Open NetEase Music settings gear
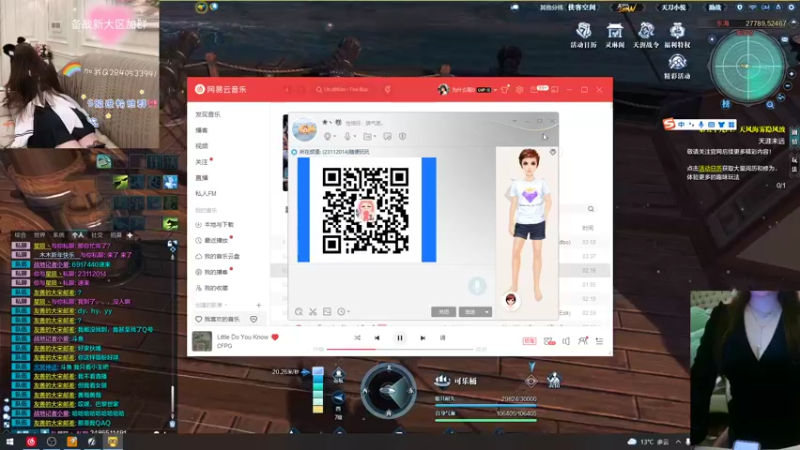The image size is (800, 450). pyautogui.click(x=519, y=90)
